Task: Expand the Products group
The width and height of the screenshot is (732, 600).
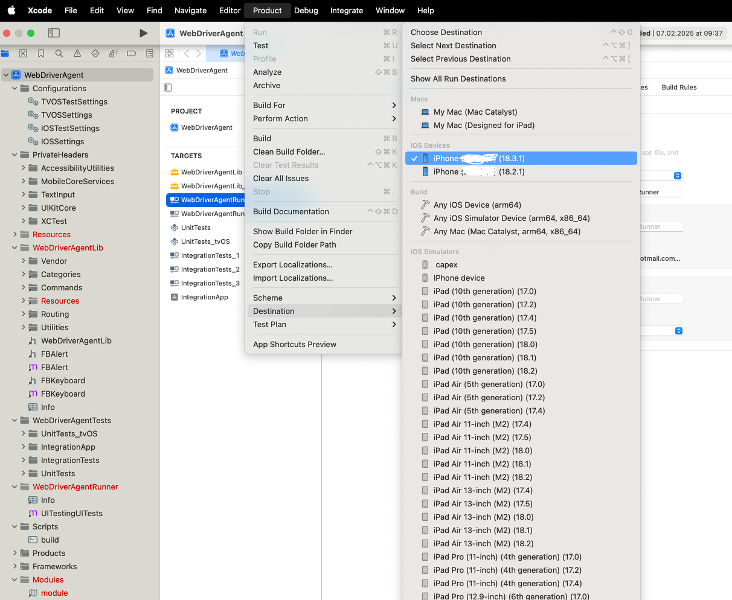Action: (14, 553)
